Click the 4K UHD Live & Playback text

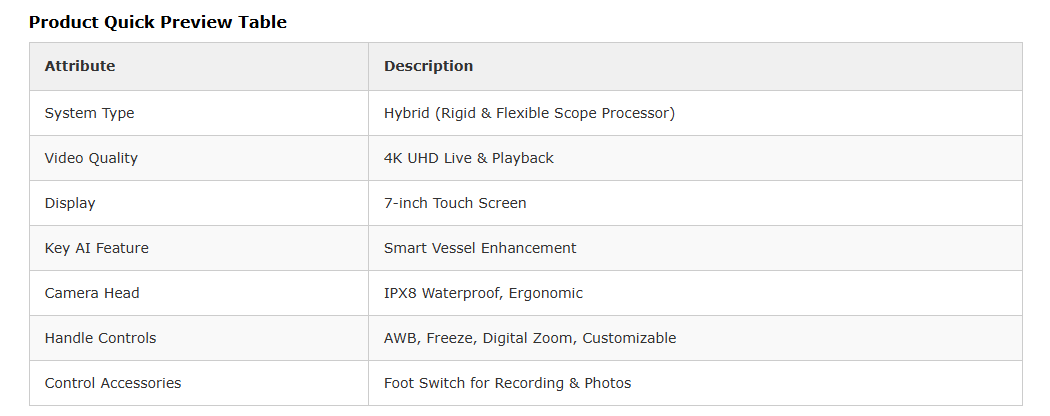click(468, 158)
